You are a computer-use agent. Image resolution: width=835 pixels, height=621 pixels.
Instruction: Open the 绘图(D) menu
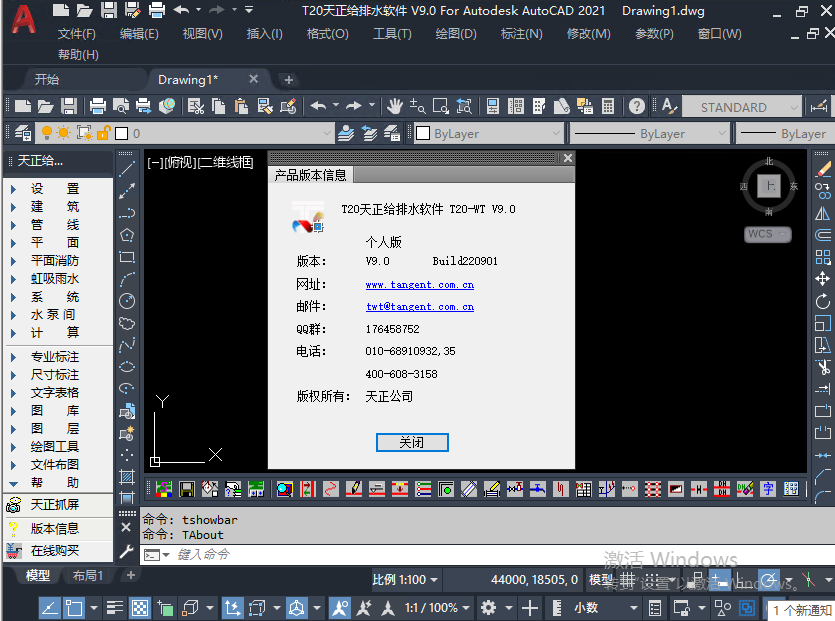point(456,34)
